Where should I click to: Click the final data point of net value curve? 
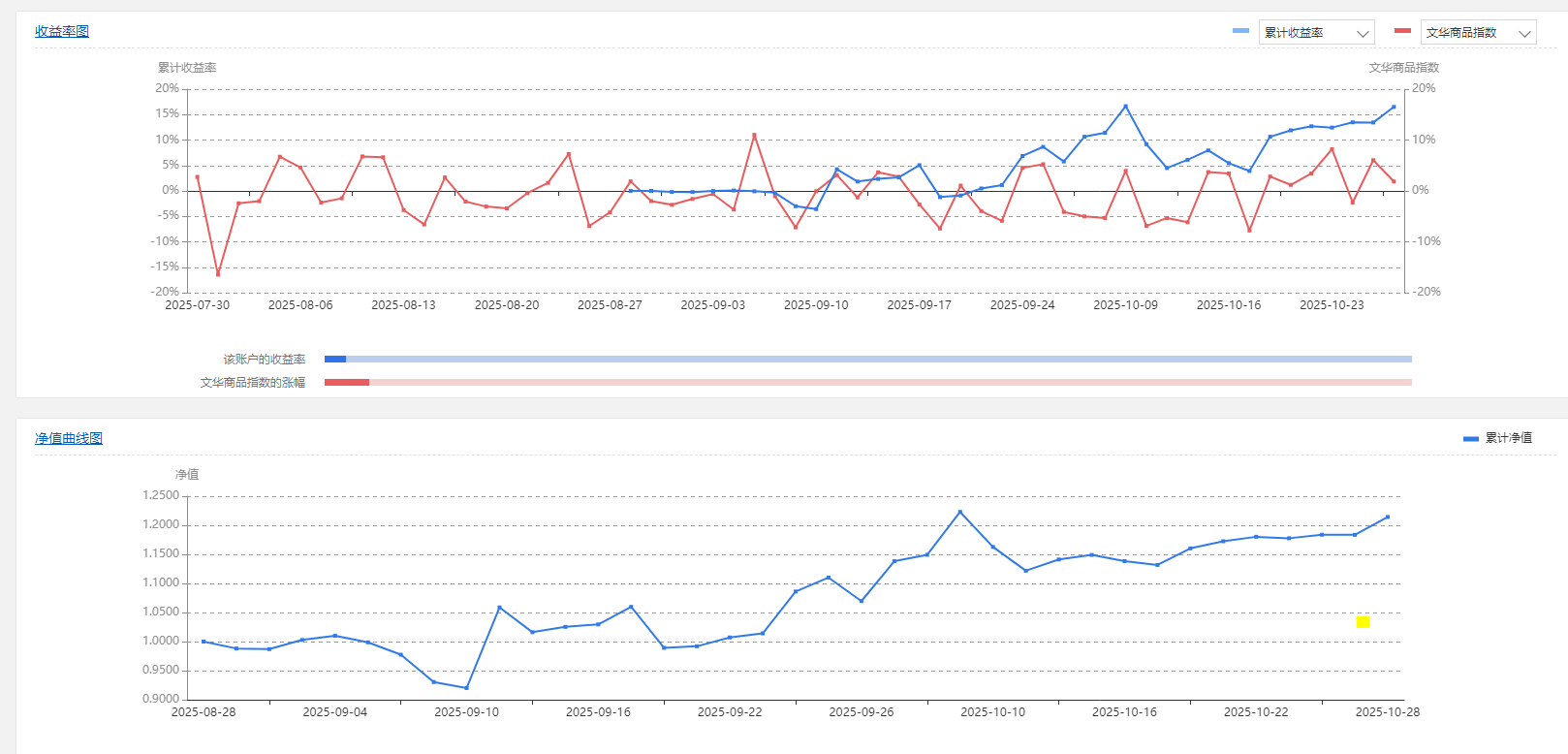[x=1388, y=517]
